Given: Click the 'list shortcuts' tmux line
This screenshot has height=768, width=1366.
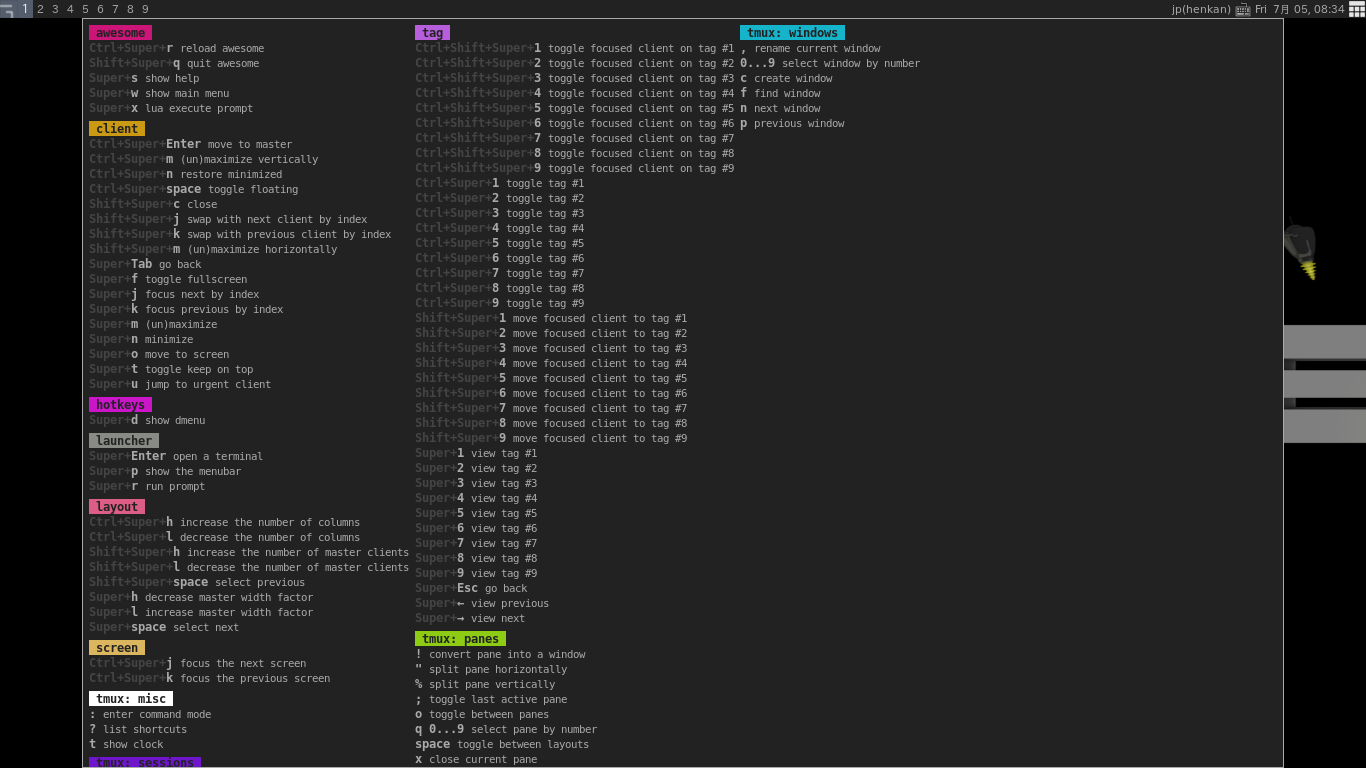Looking at the screenshot, I should tap(138, 729).
